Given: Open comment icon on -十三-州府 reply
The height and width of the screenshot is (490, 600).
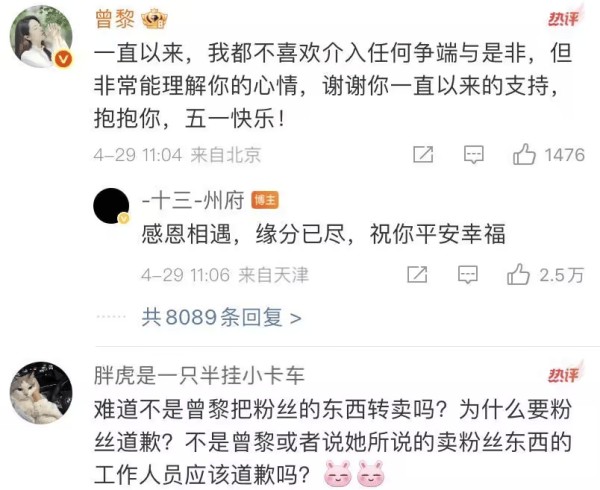Looking at the screenshot, I should [x=468, y=275].
